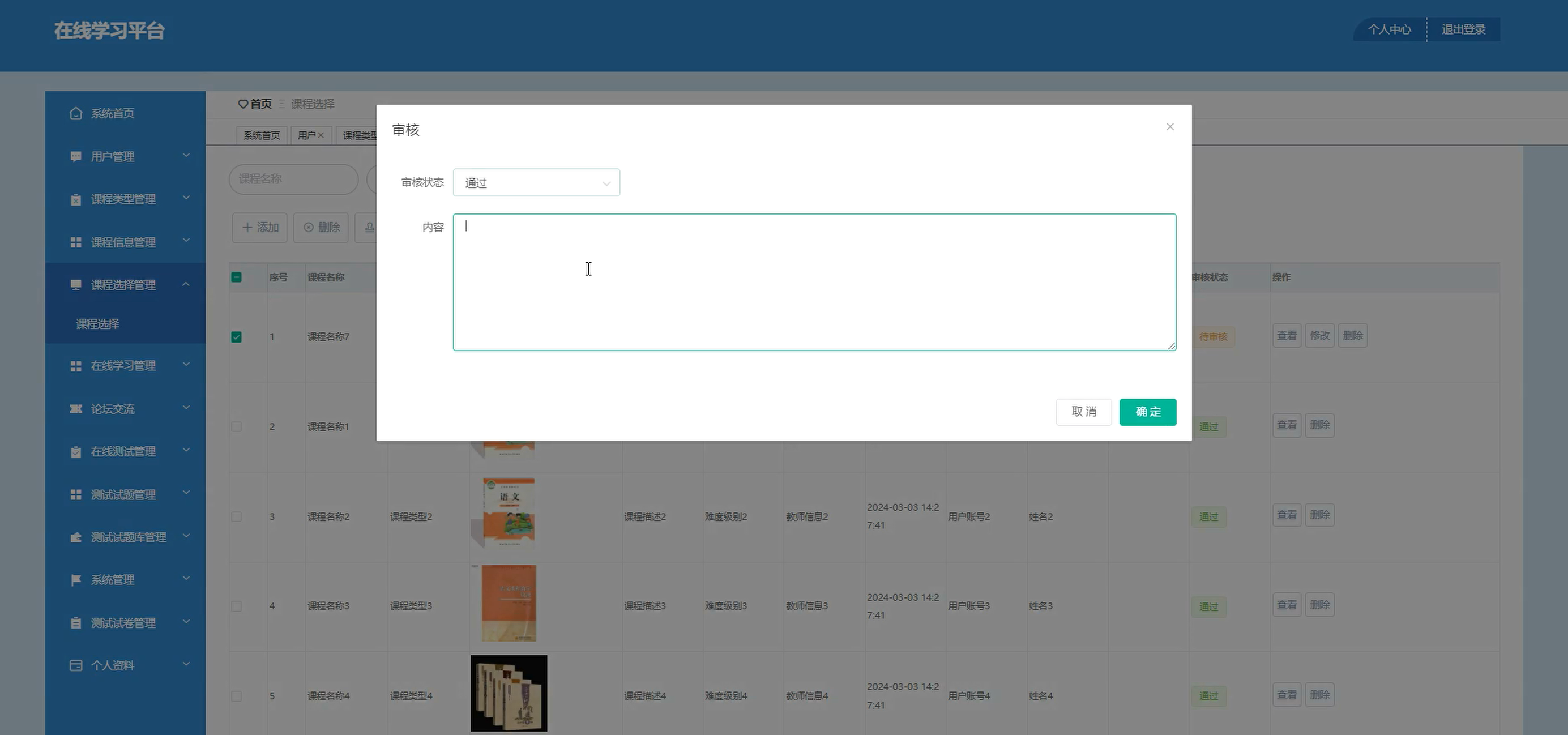Click the grid icon for 课程信息管理
Viewport: 1568px width, 735px height.
pos(75,242)
